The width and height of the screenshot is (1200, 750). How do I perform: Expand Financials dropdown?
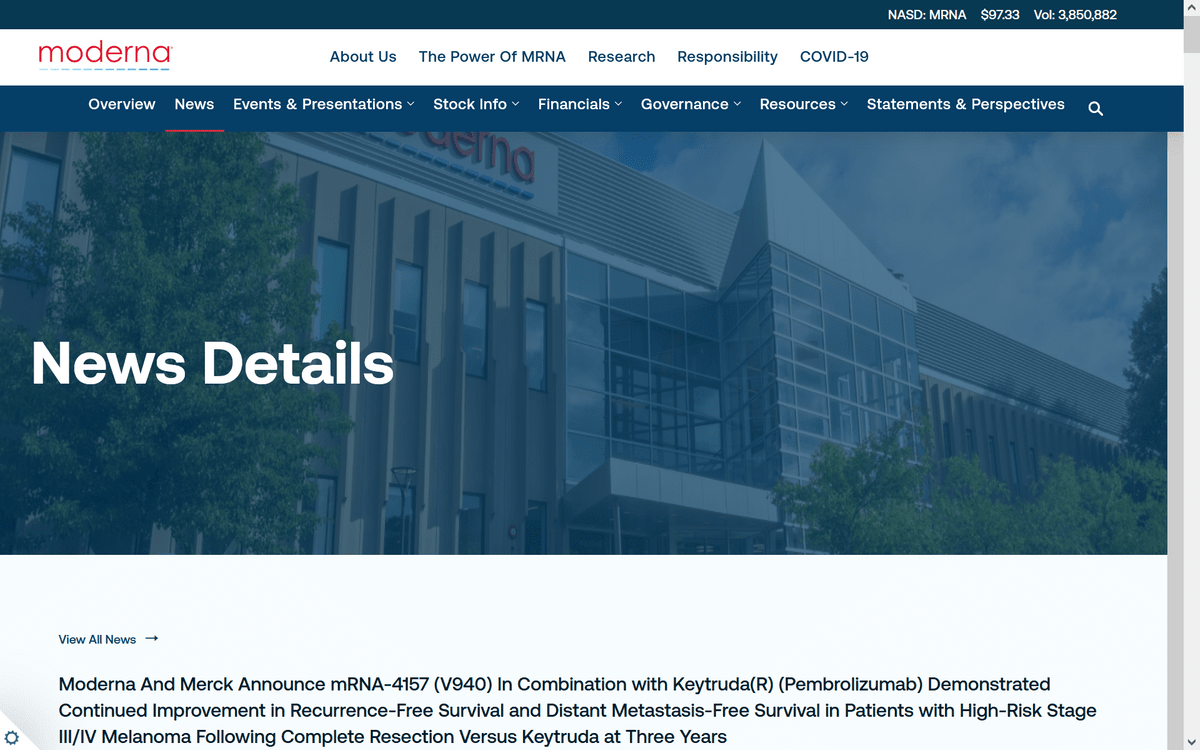coord(580,104)
